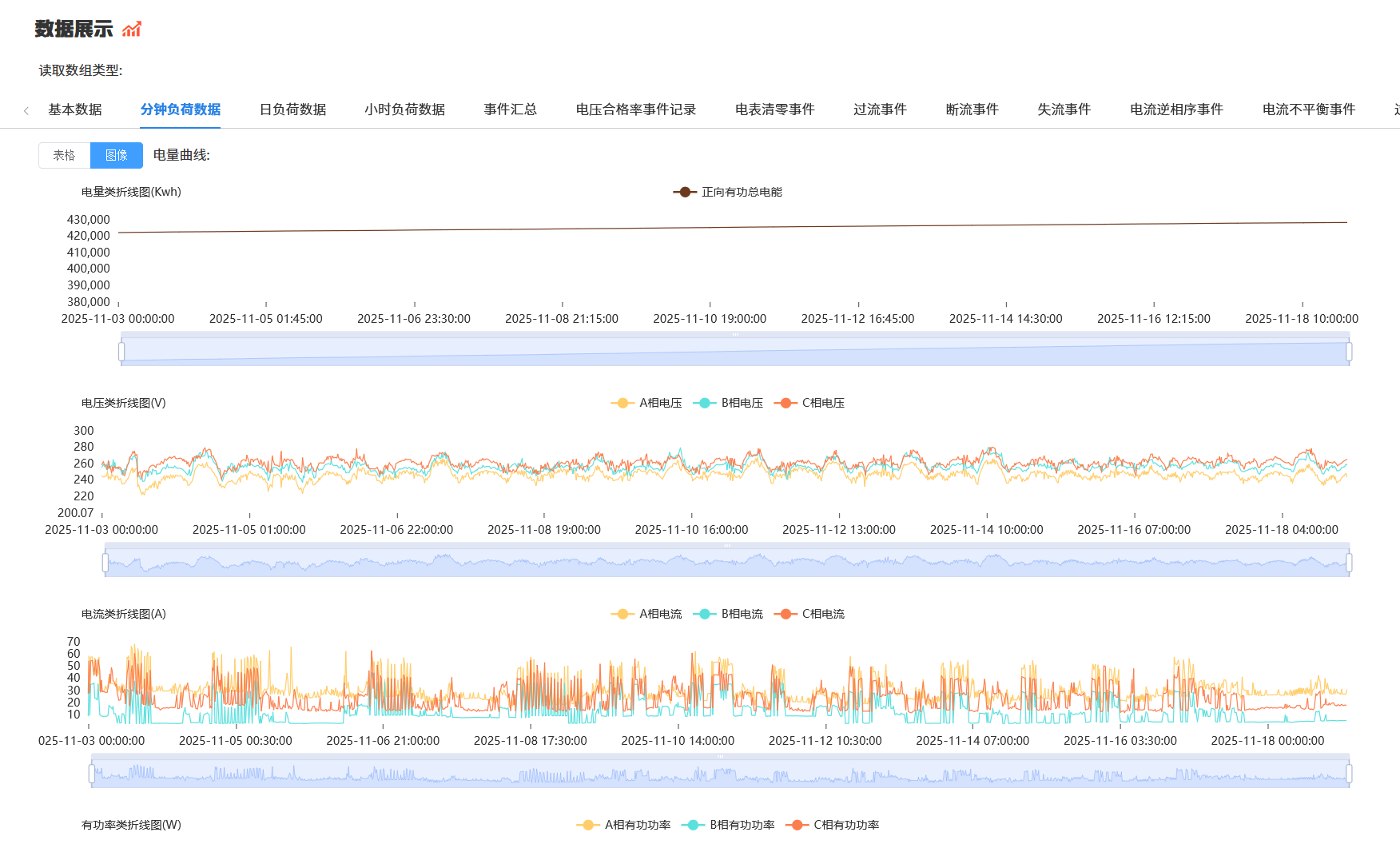Screen dimensions: 1400x844
Task: Toggle C相电流 legend entry
Action: pyautogui.click(x=809, y=614)
